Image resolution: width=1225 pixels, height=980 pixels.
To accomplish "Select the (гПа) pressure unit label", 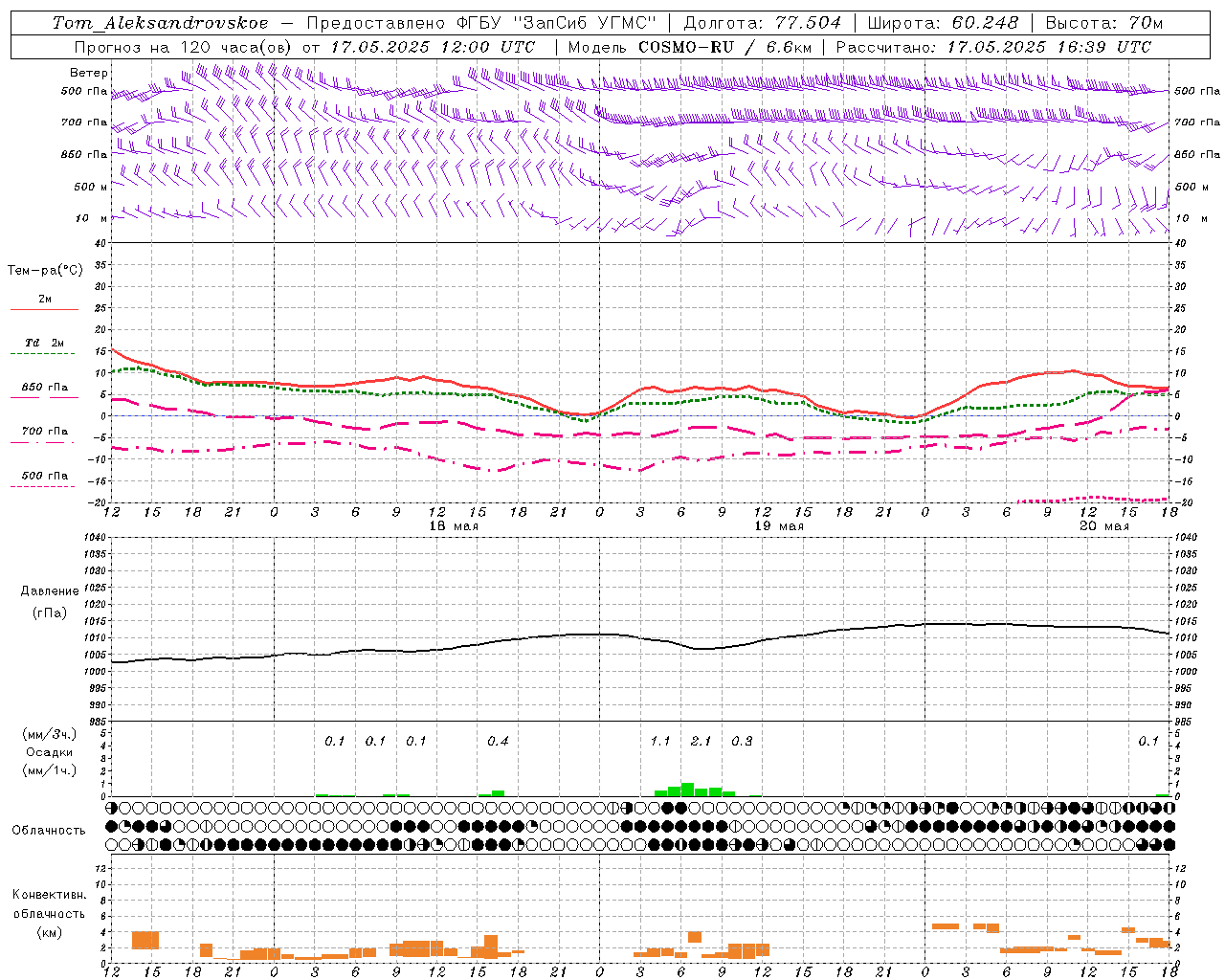I will (50, 612).
